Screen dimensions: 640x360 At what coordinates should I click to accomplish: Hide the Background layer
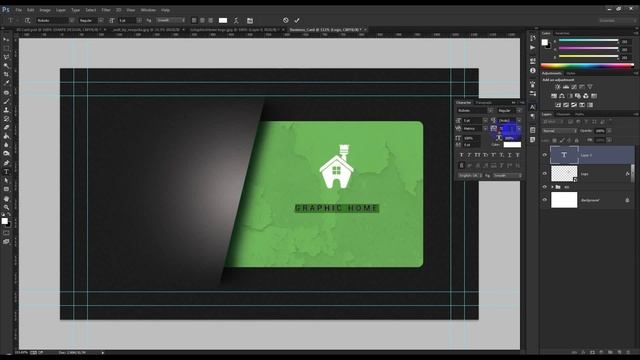544,200
